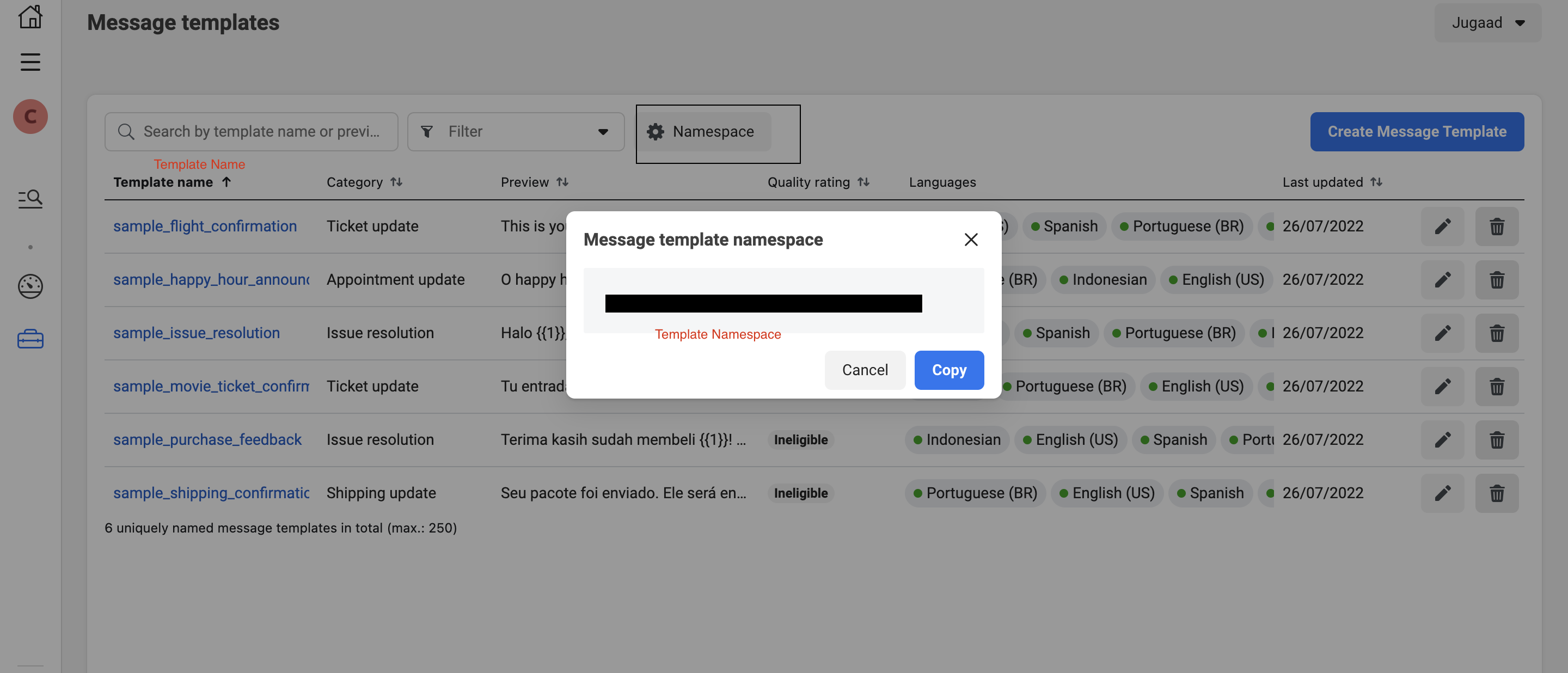Sort by Last updated column

(1332, 182)
